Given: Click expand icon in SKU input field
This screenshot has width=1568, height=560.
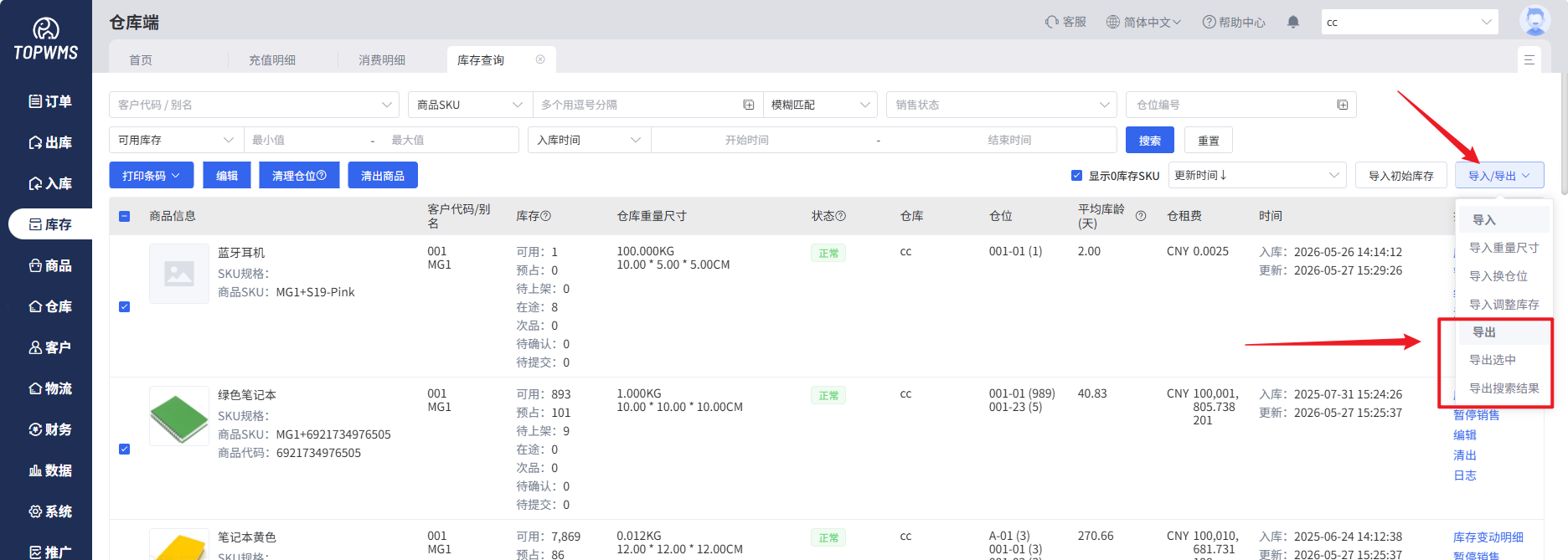Looking at the screenshot, I should tap(749, 105).
